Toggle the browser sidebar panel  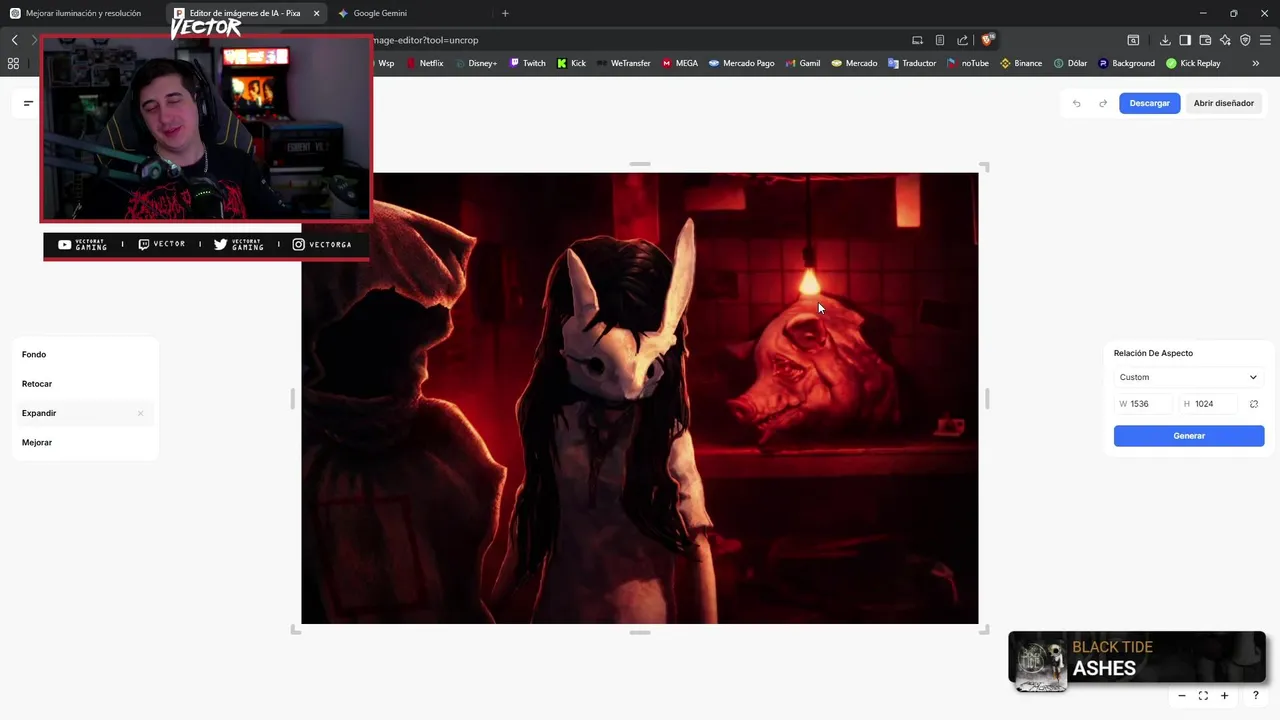[x=1185, y=40]
